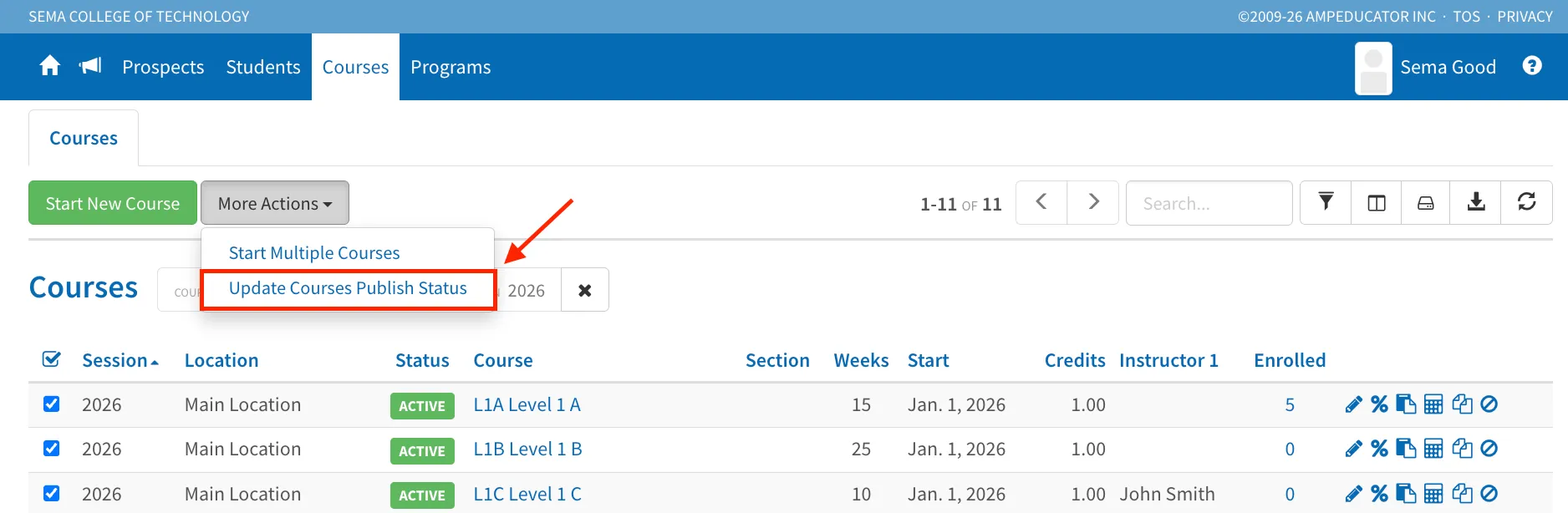Go to next page of results
Screen dimensions: 1568x513
[x=1093, y=202]
